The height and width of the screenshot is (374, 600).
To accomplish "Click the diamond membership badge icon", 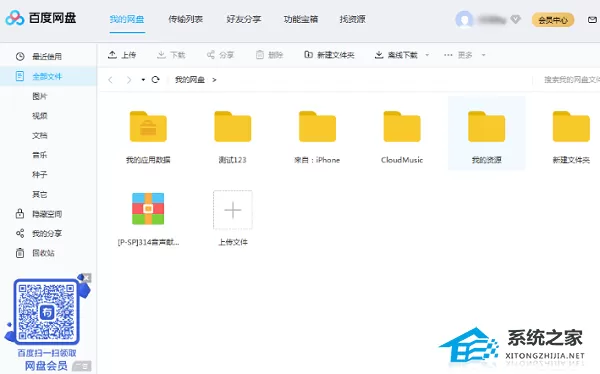I will click(x=516, y=19).
